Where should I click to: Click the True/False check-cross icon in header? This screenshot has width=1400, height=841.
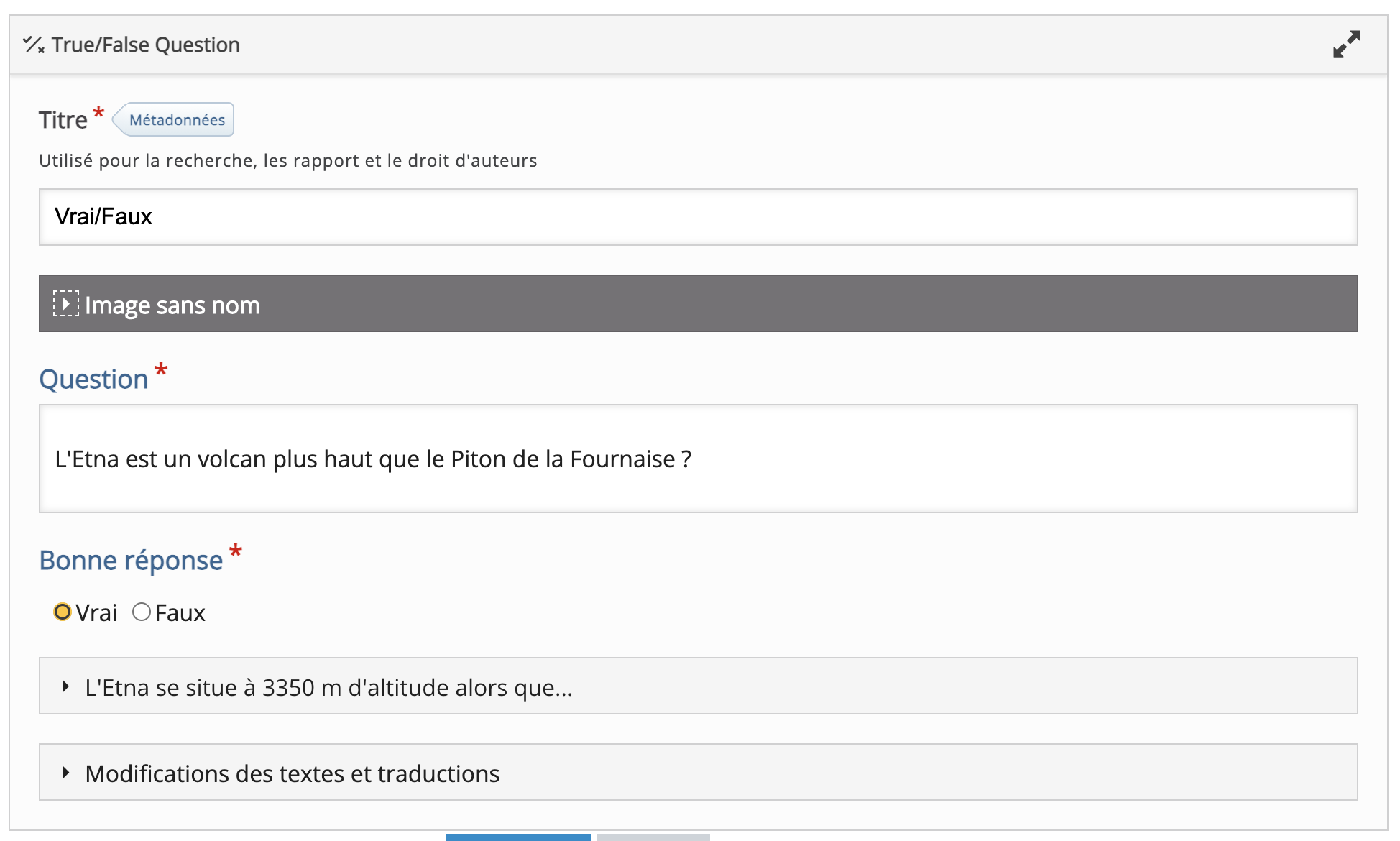pos(34,45)
